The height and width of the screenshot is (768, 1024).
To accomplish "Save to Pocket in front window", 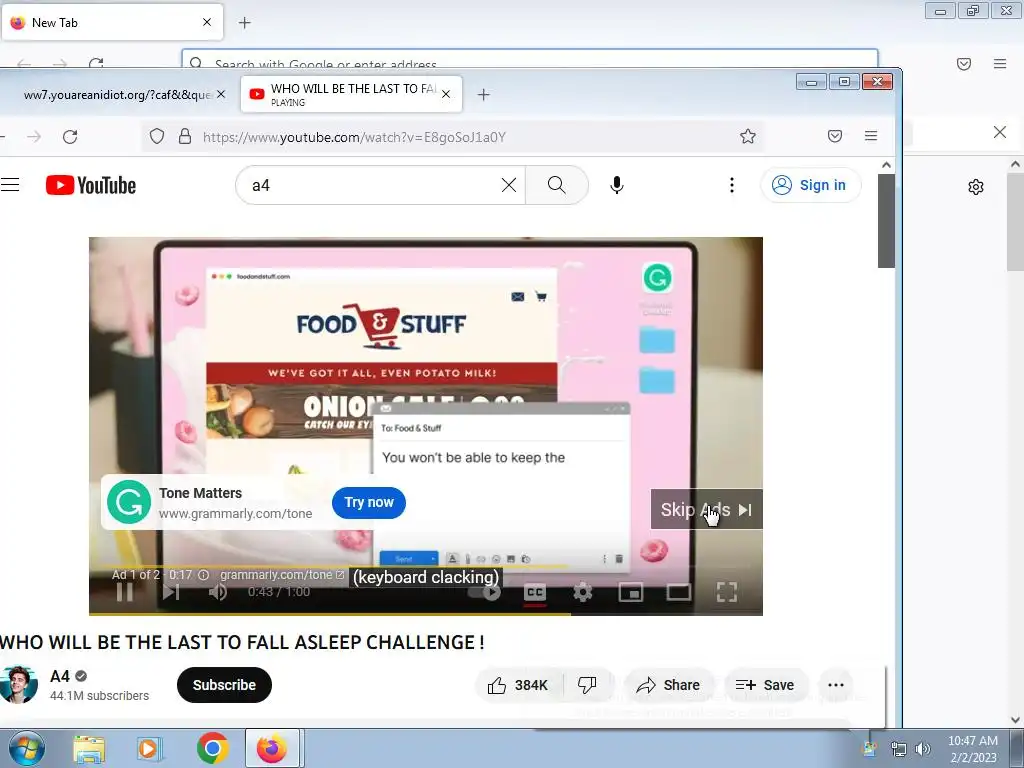I will coord(835,136).
